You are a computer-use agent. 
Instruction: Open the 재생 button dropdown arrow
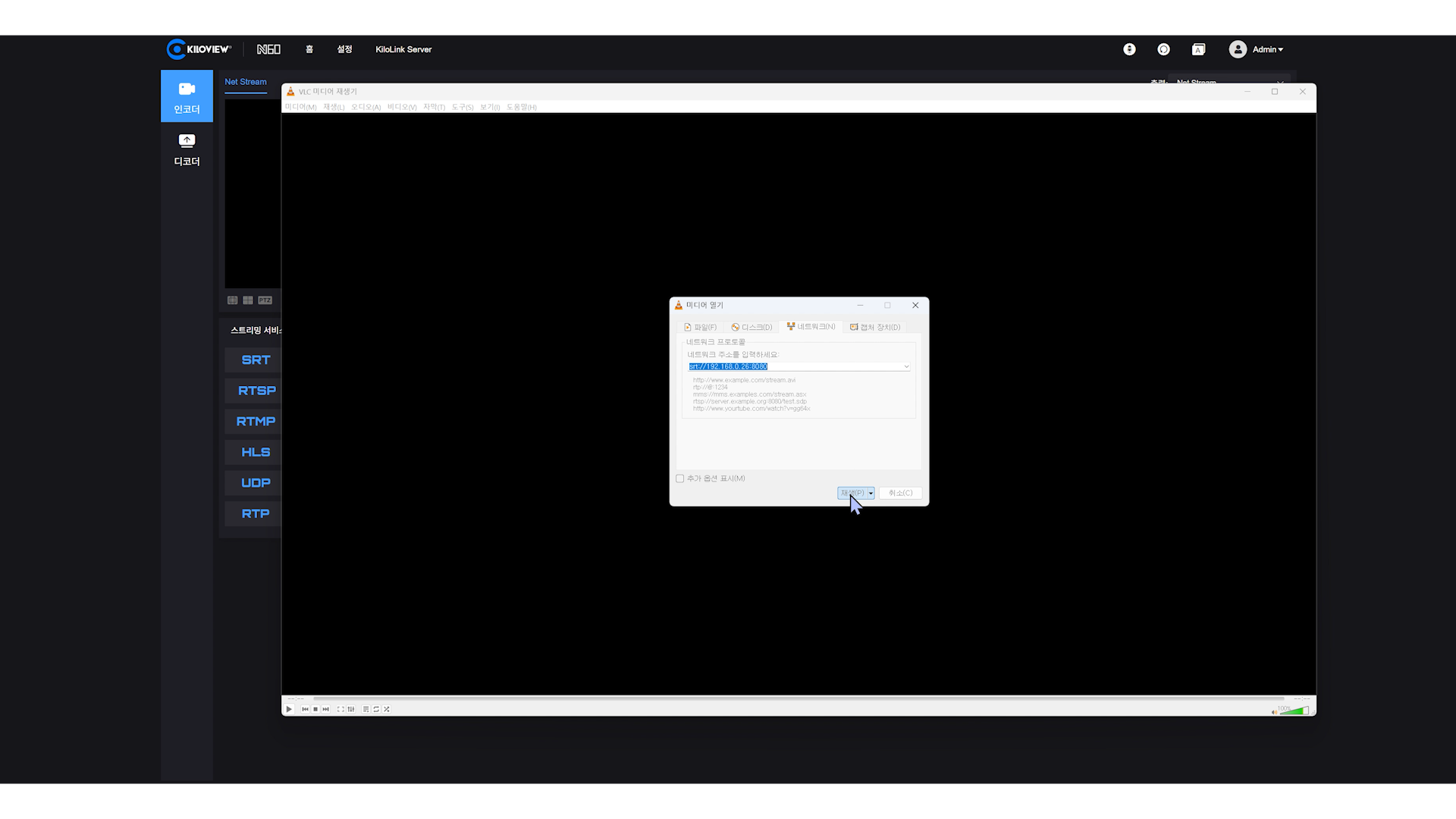pos(871,493)
